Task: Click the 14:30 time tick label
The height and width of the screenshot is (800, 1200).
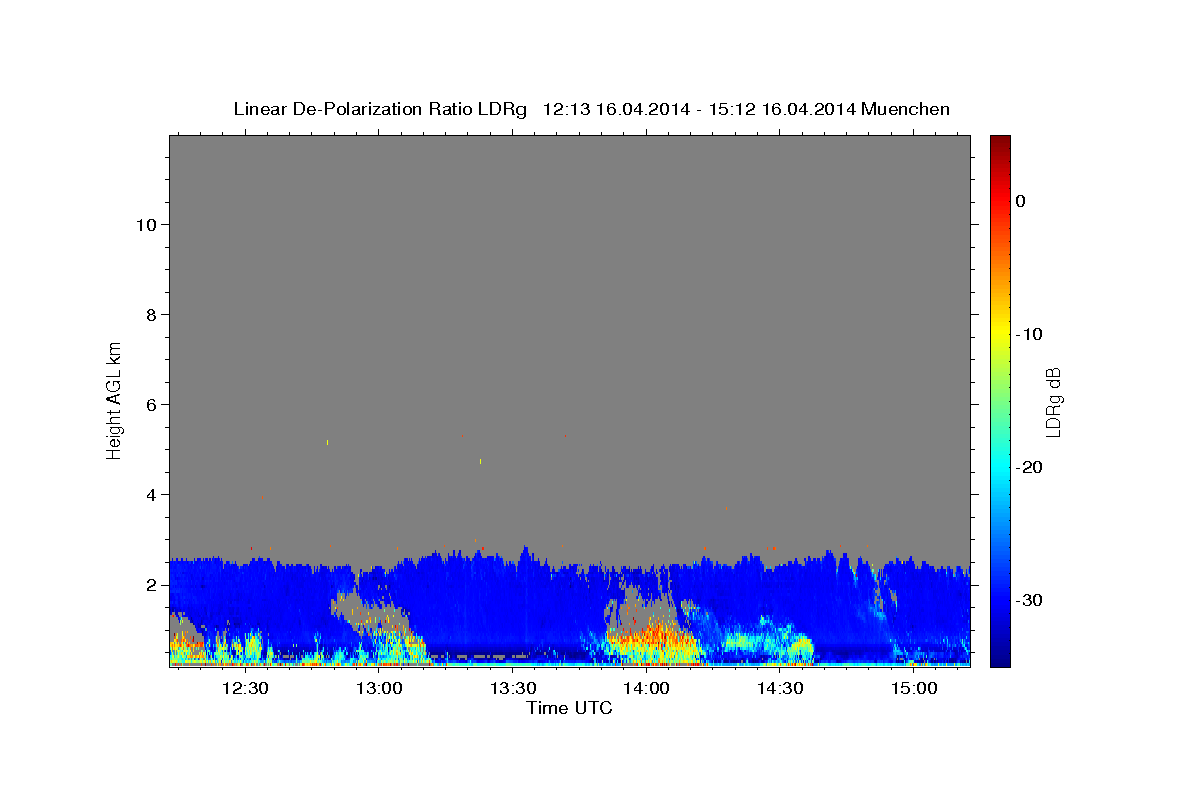Action: point(780,688)
